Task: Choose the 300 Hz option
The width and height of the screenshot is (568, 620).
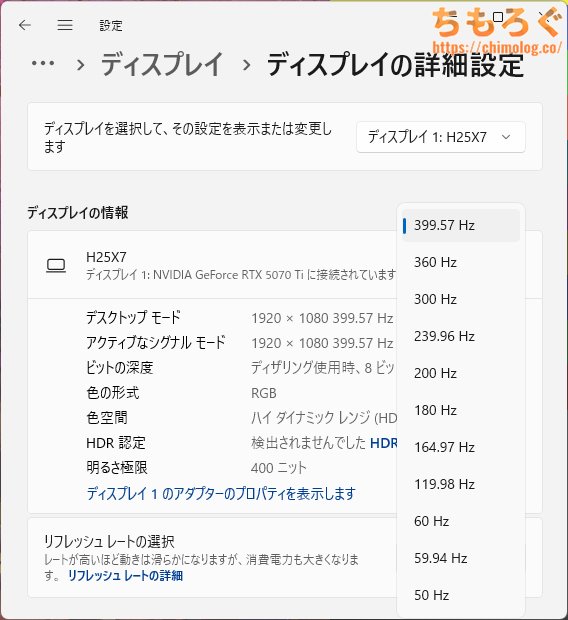Action: coord(461,299)
